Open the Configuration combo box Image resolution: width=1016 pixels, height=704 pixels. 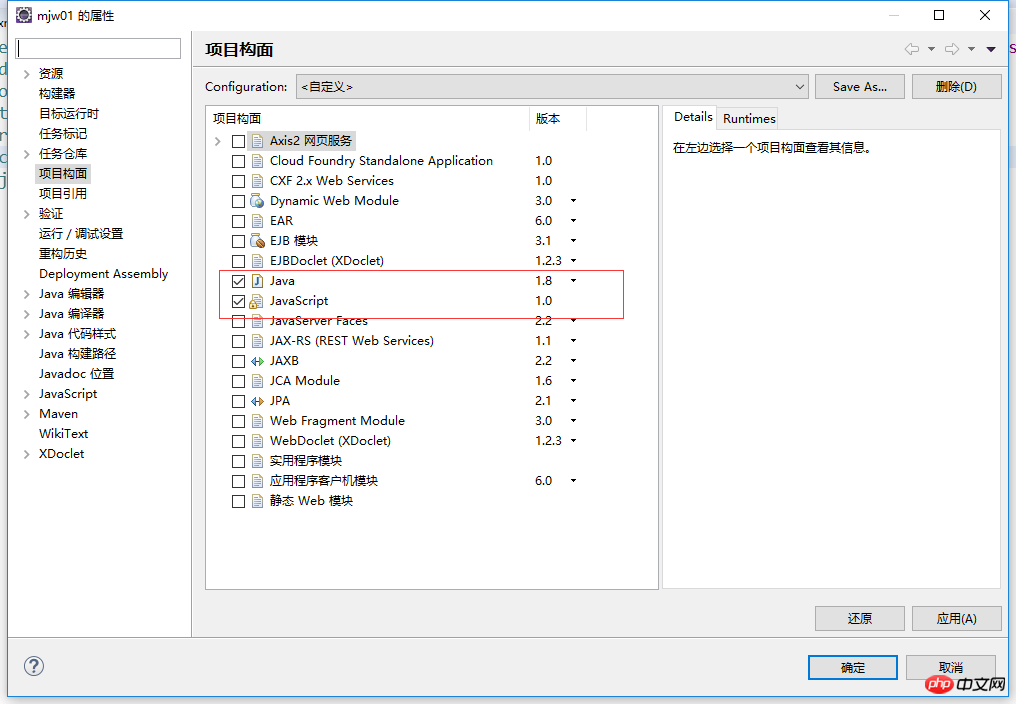coord(552,87)
